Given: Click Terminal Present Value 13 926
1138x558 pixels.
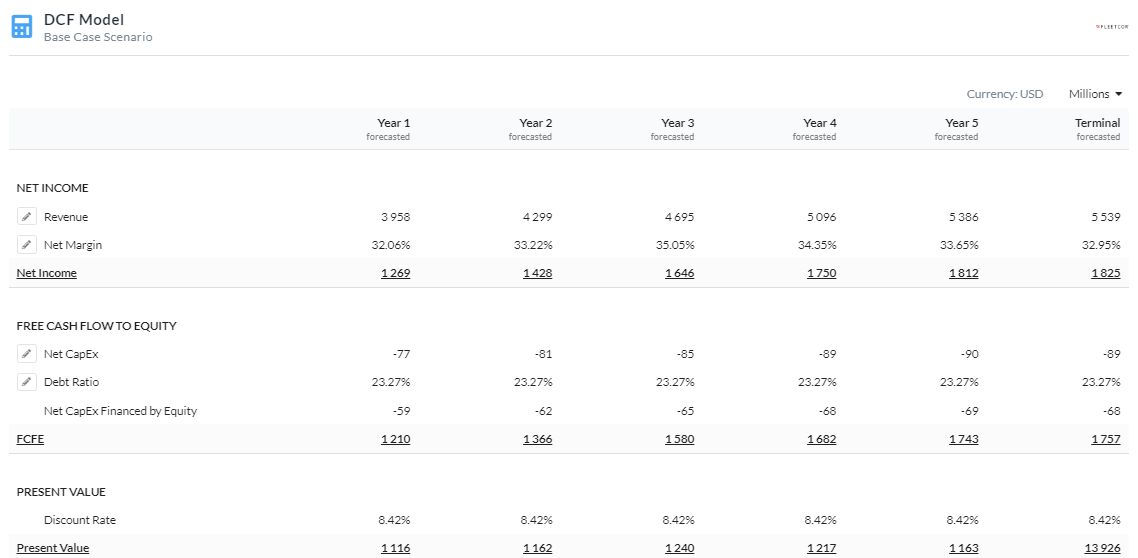Looking at the screenshot, I should tap(1102, 548).
